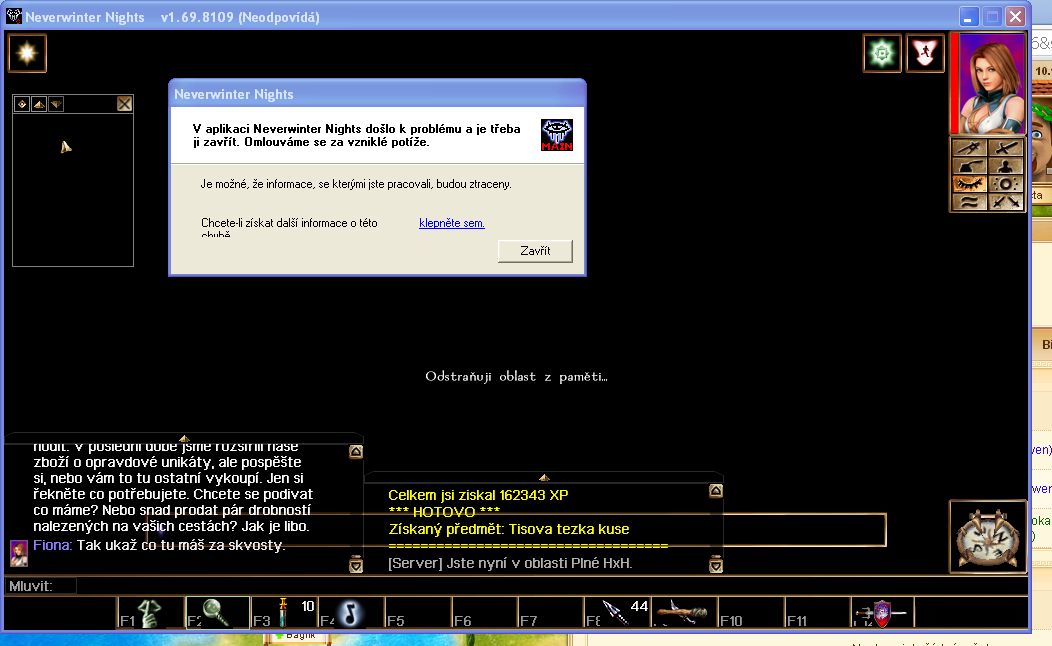Click the '[Server] Jste nyní v oblasti' message
The height and width of the screenshot is (646, 1052).
point(510,563)
